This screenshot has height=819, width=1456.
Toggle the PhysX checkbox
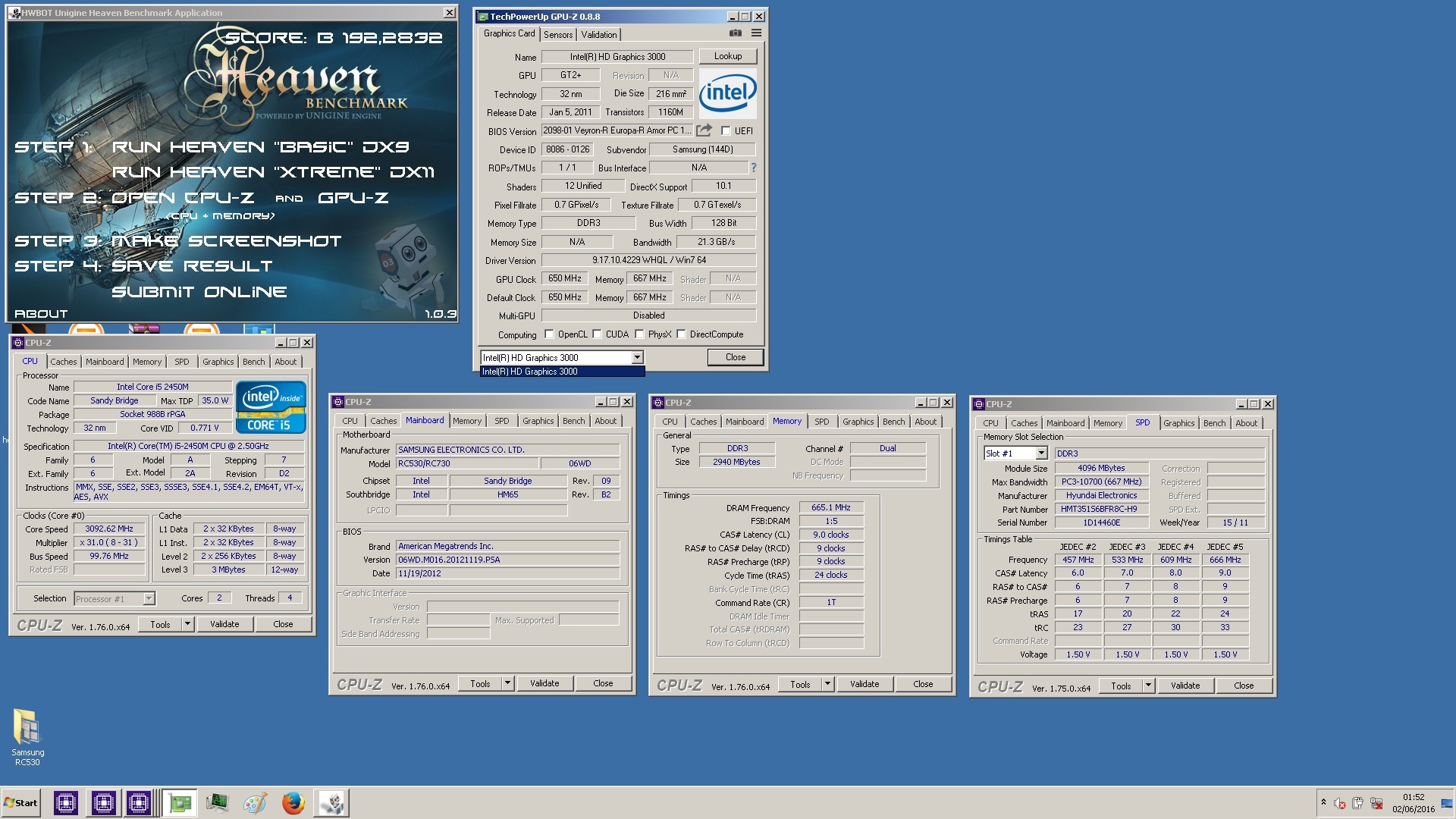coord(639,334)
